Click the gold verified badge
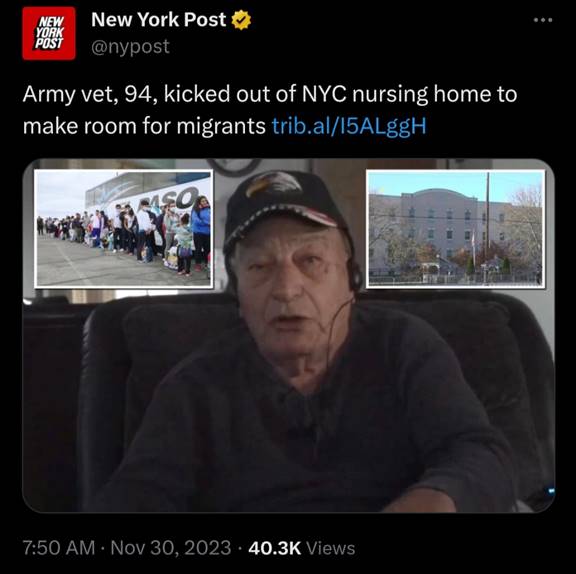576x574 pixels. point(241,20)
